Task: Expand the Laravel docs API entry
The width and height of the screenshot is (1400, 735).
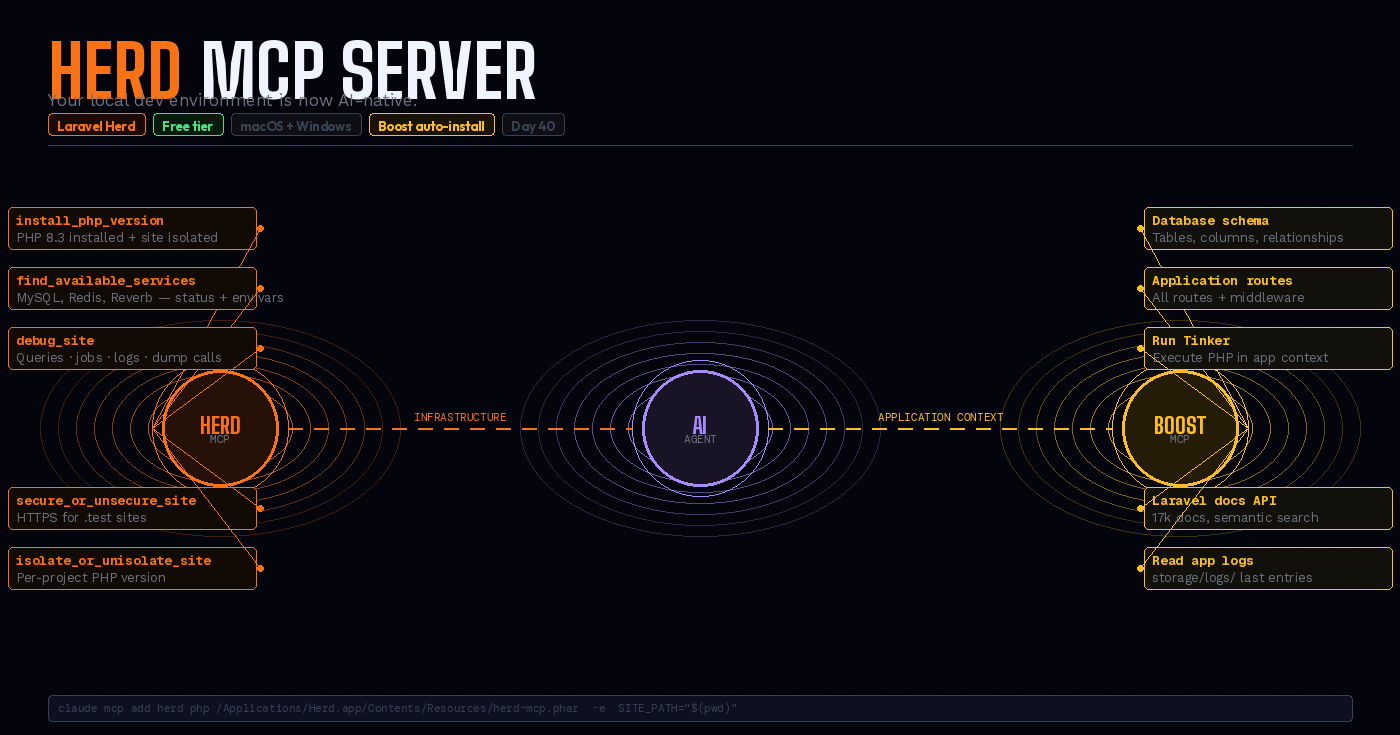Action: (x=1268, y=508)
